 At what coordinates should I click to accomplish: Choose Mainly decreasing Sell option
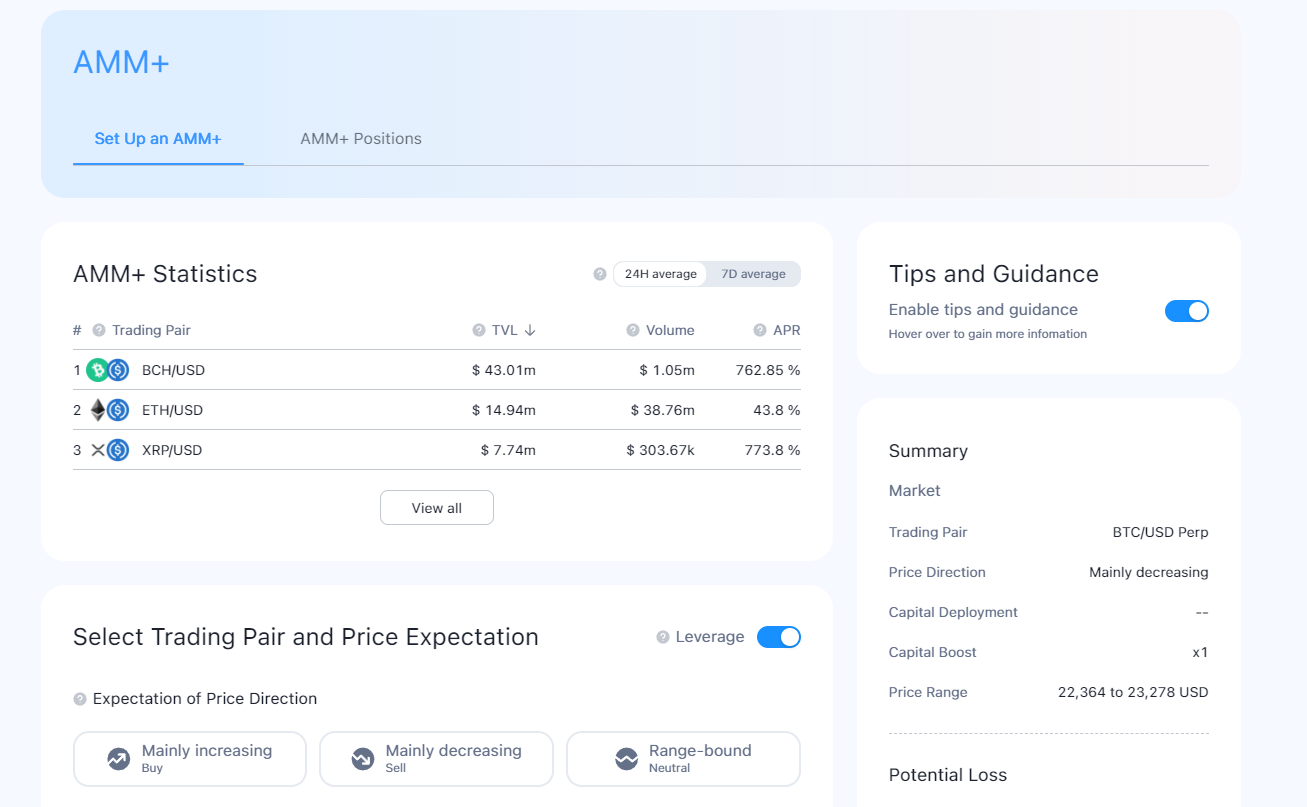coord(436,759)
